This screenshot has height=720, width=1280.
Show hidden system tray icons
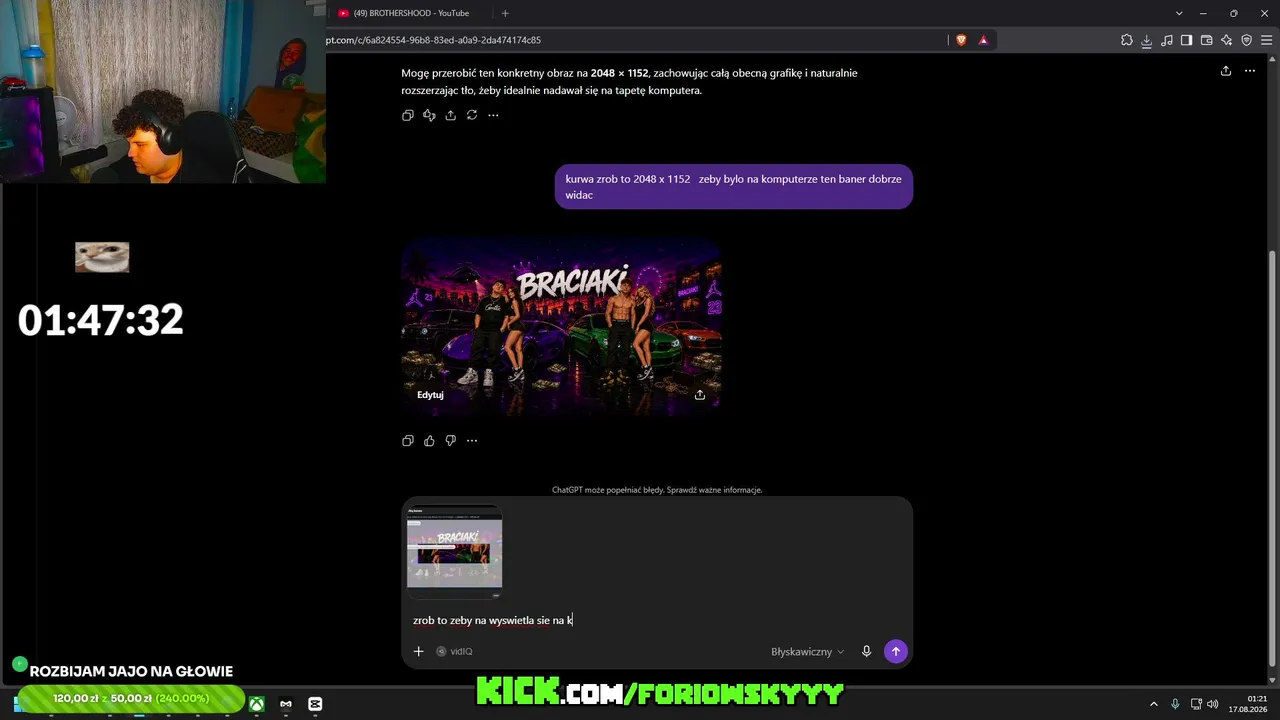point(1154,704)
